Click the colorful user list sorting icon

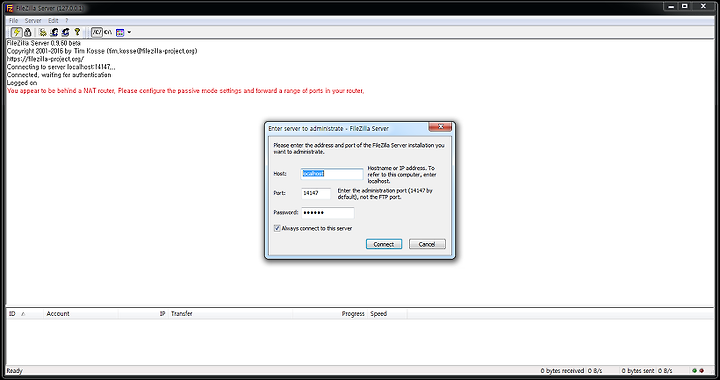(120, 32)
